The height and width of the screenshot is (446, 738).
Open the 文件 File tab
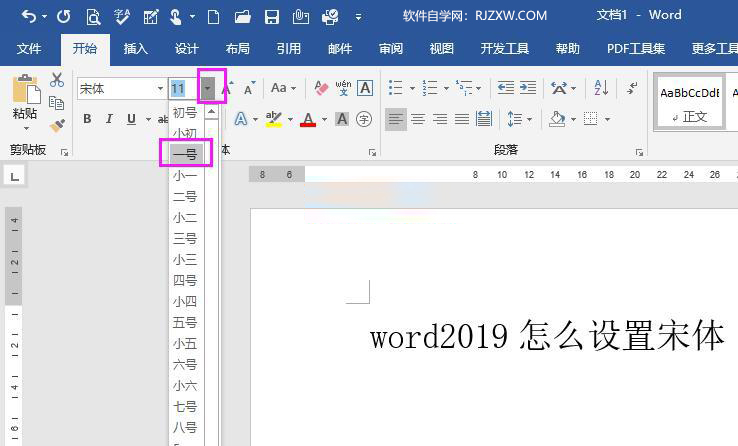click(29, 48)
